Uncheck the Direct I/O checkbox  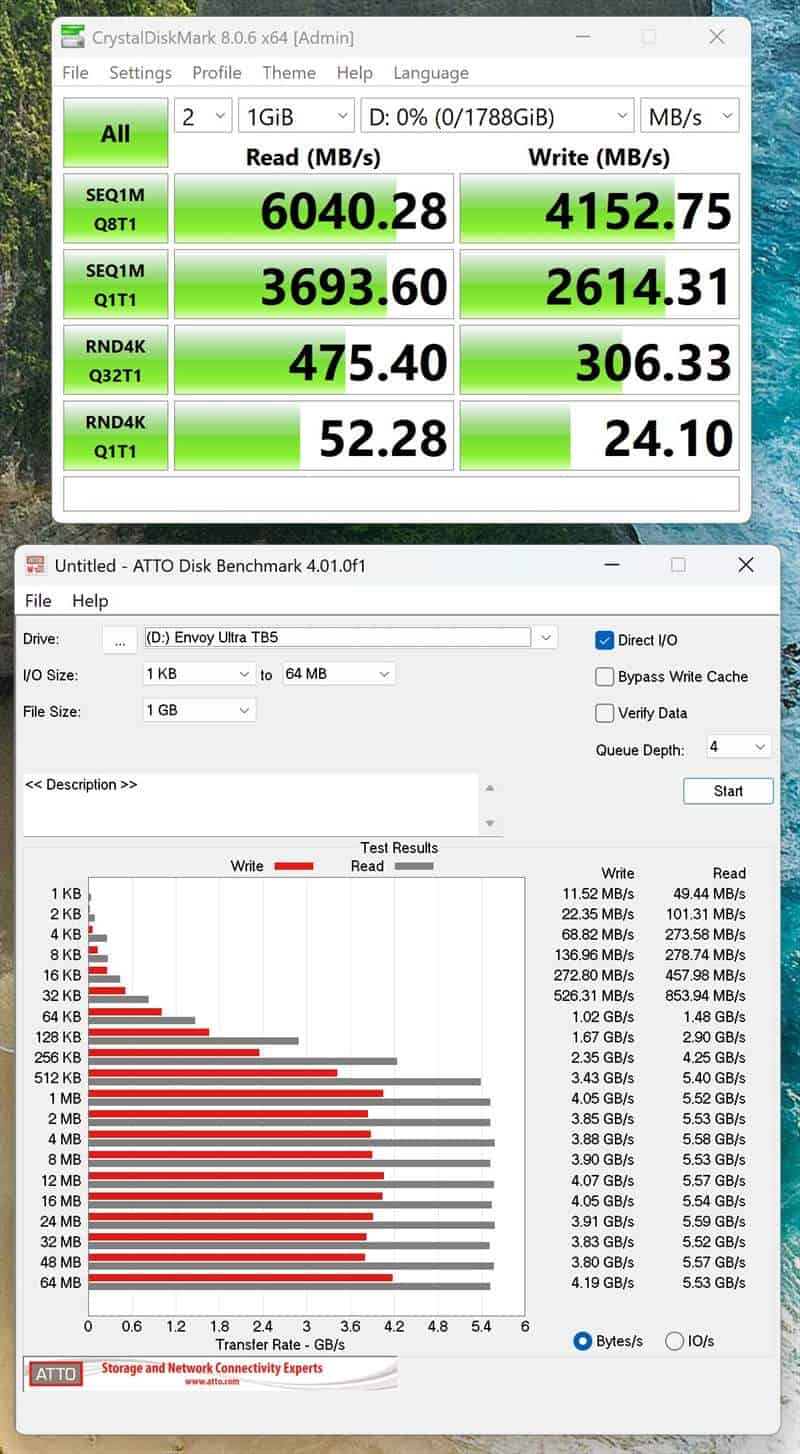(604, 640)
